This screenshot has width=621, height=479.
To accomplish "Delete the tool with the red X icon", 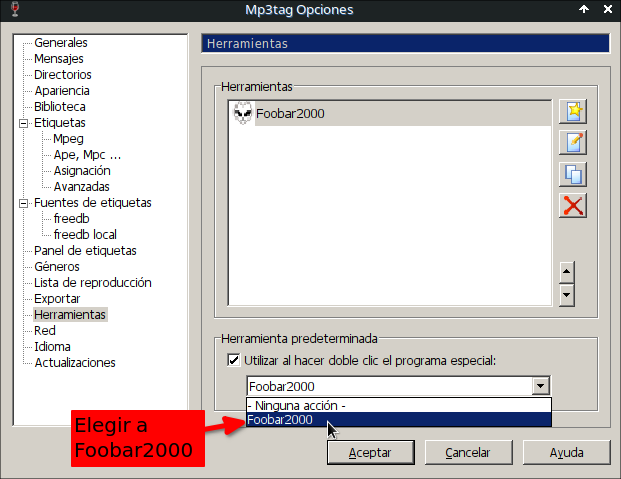I will (x=573, y=205).
